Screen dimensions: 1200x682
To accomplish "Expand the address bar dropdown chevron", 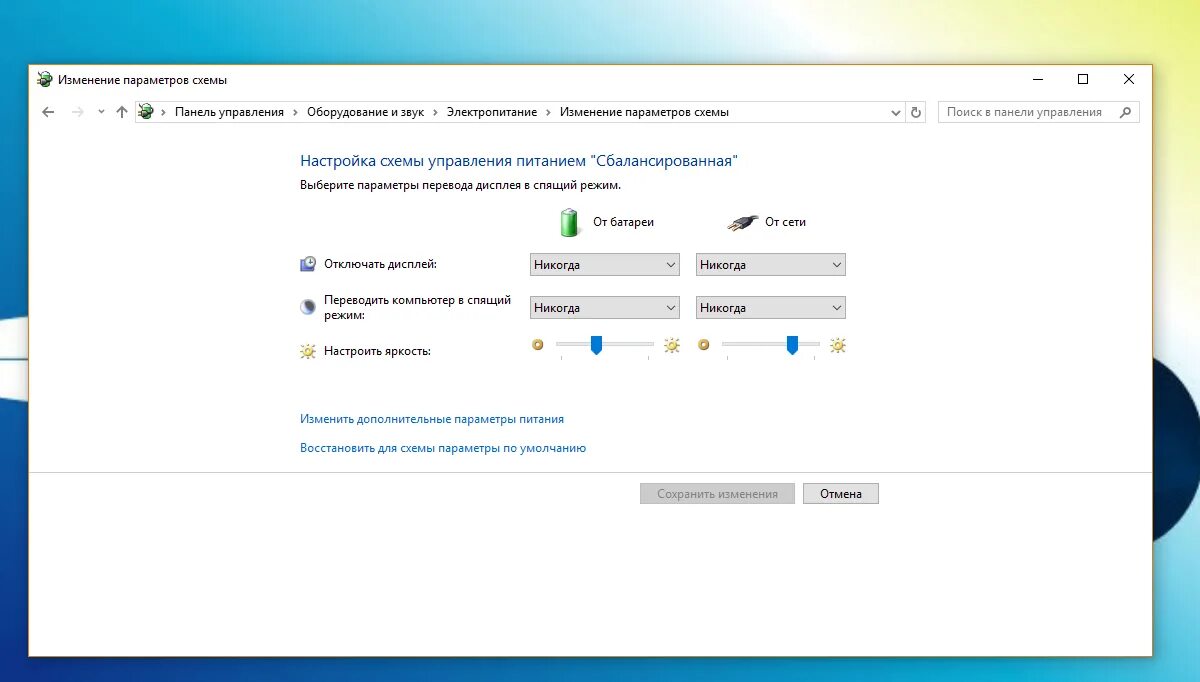I will (x=896, y=112).
